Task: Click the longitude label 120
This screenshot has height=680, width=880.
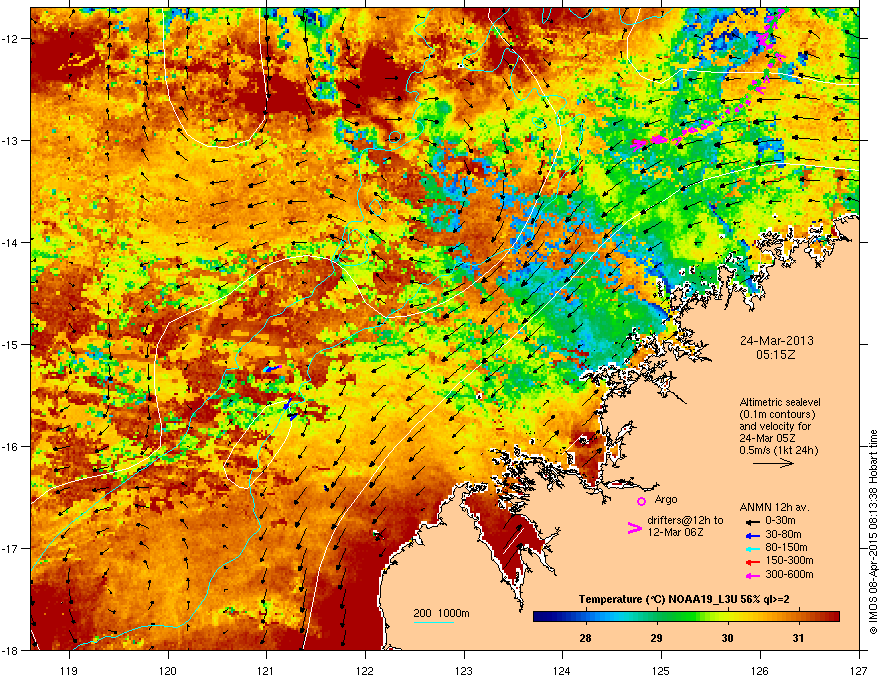Action: pos(168,670)
